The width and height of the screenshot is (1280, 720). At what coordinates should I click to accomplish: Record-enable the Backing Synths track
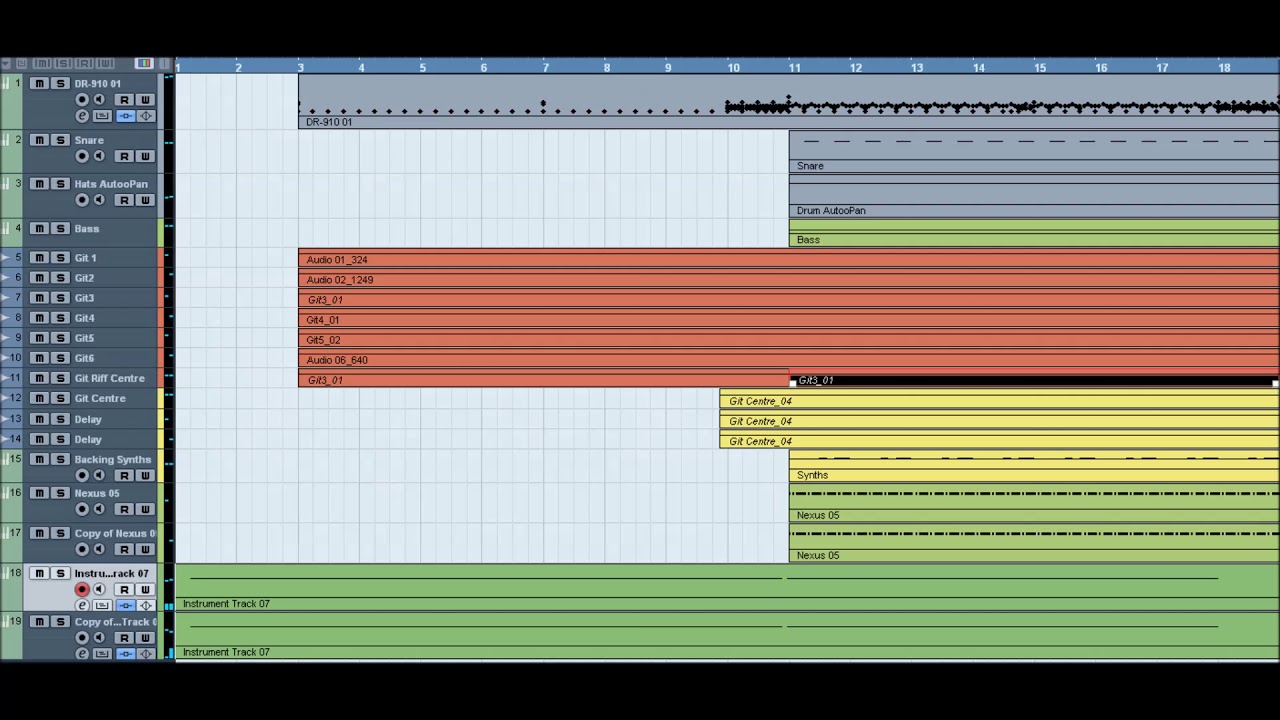82,476
